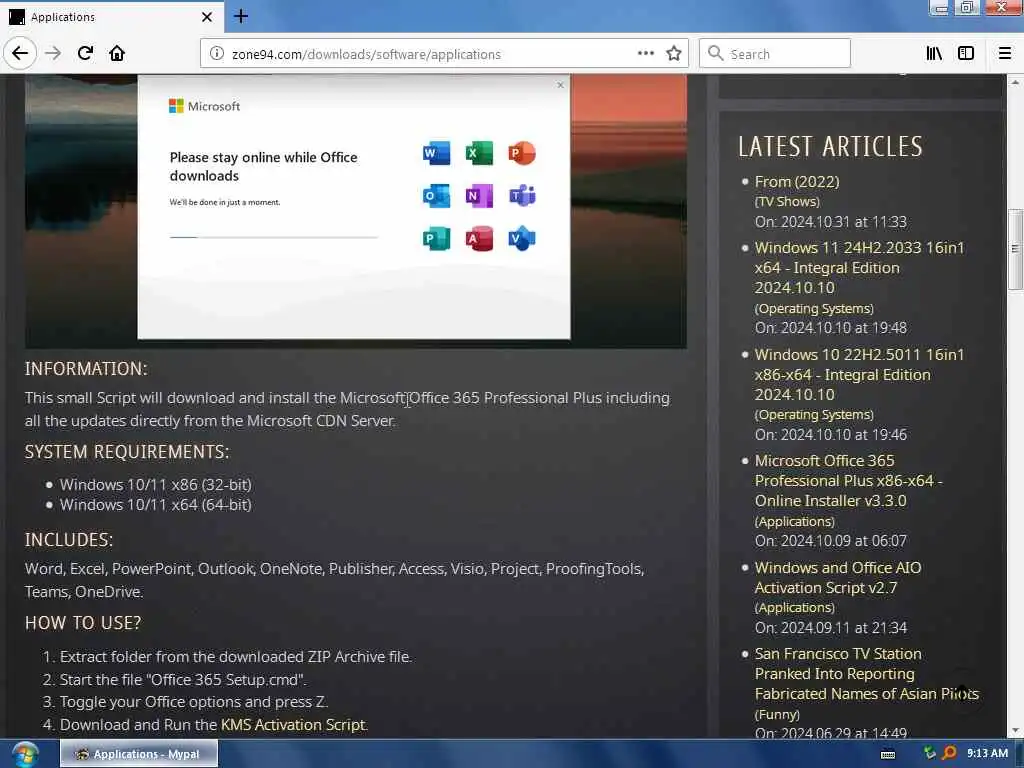Click the (Applications) label under Activation Script
The height and width of the screenshot is (768, 1024).
point(795,607)
